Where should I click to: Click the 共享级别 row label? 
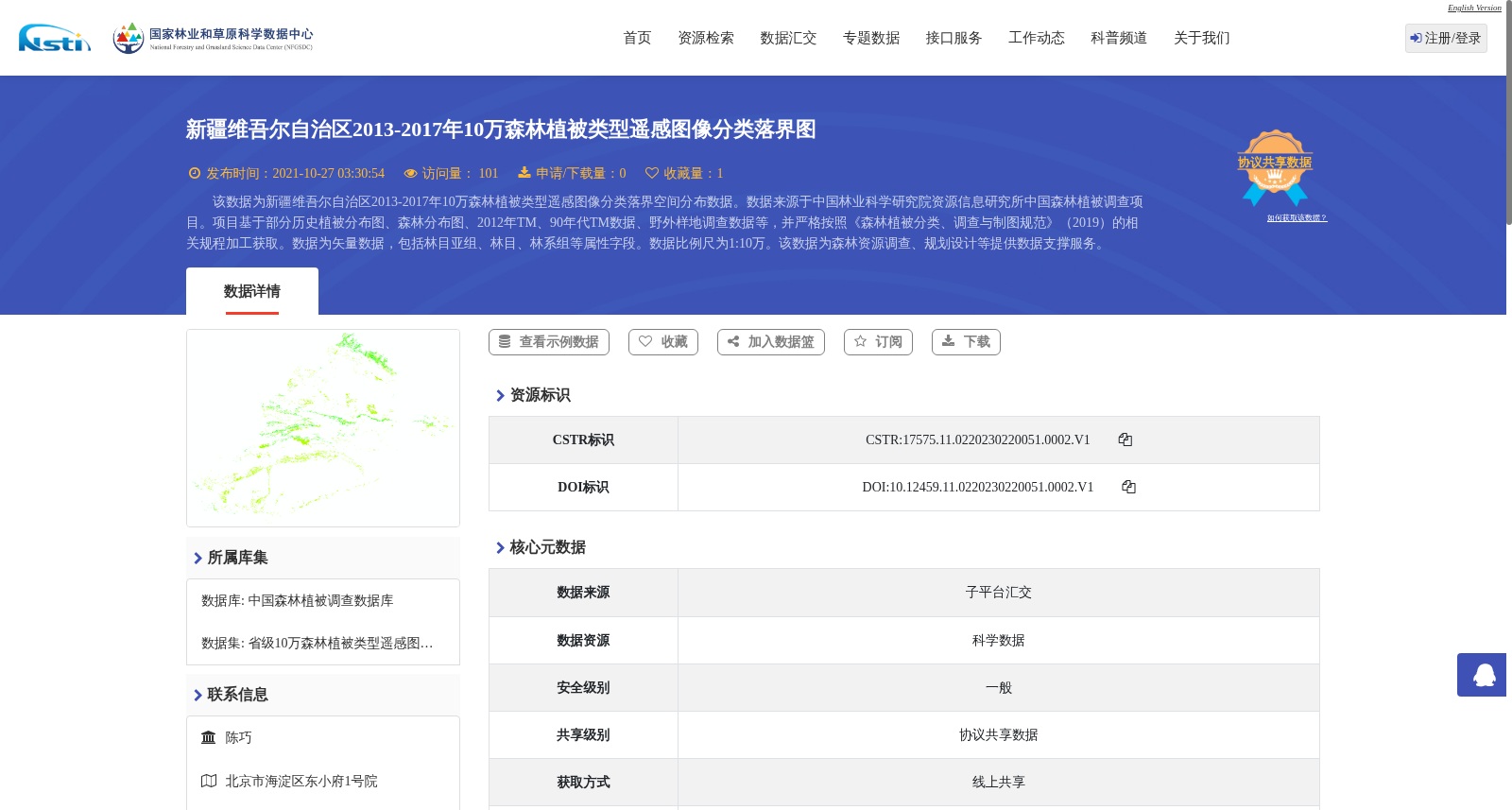tap(583, 735)
